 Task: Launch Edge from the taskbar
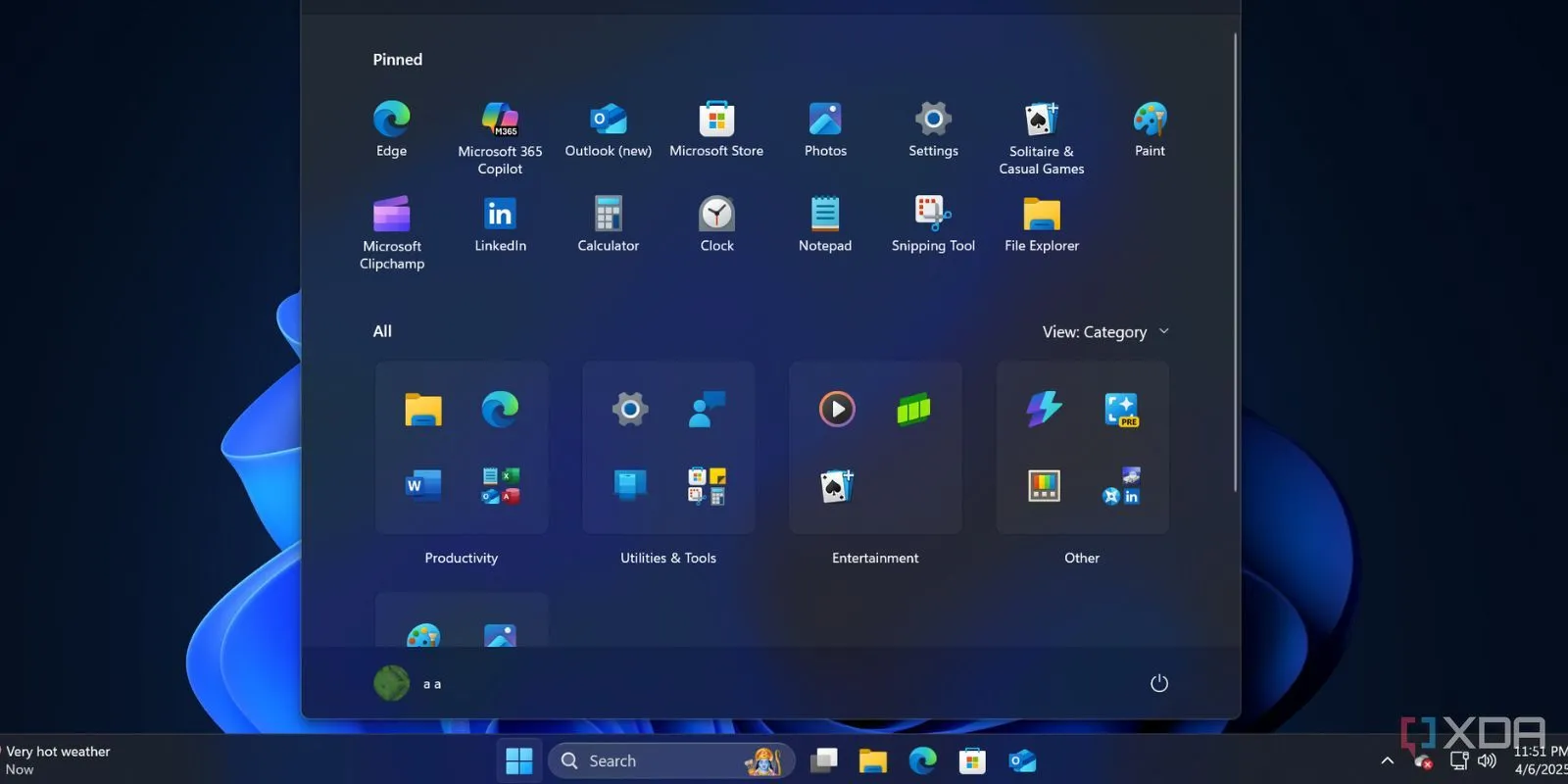pos(922,760)
